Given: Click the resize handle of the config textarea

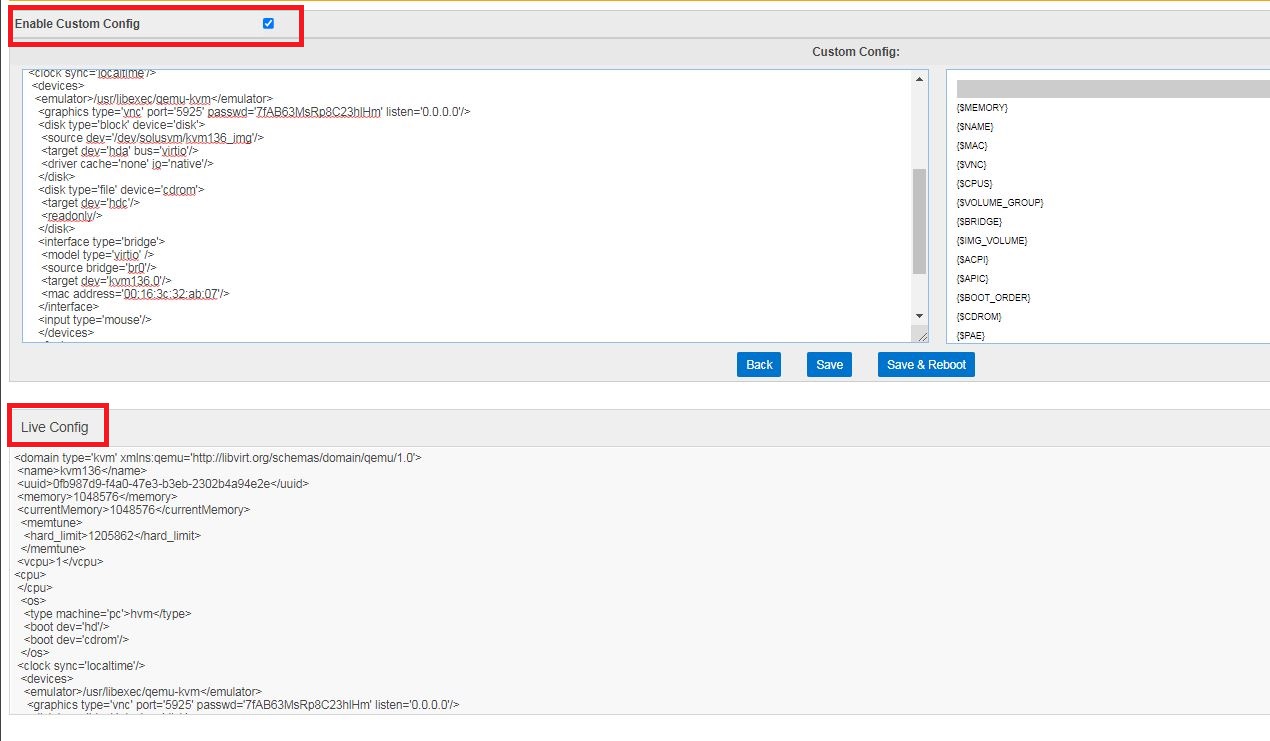Looking at the screenshot, I should pyautogui.click(x=920, y=336).
